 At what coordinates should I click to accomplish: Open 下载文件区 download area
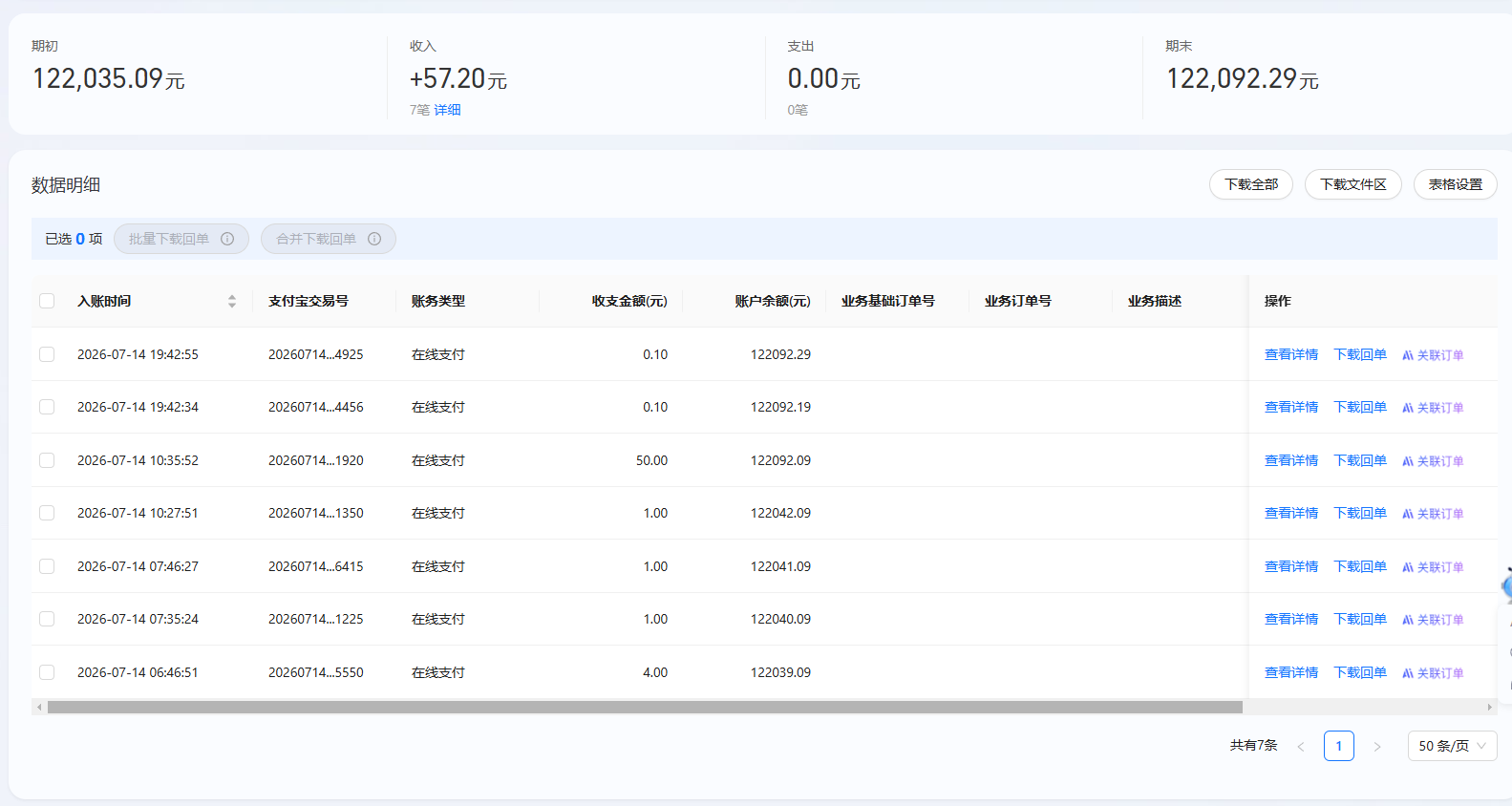pyautogui.click(x=1353, y=184)
